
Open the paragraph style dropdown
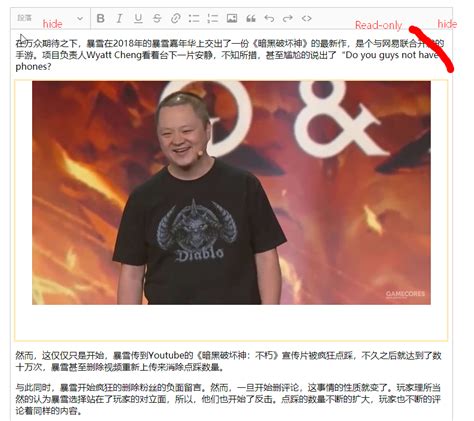[x=51, y=18]
